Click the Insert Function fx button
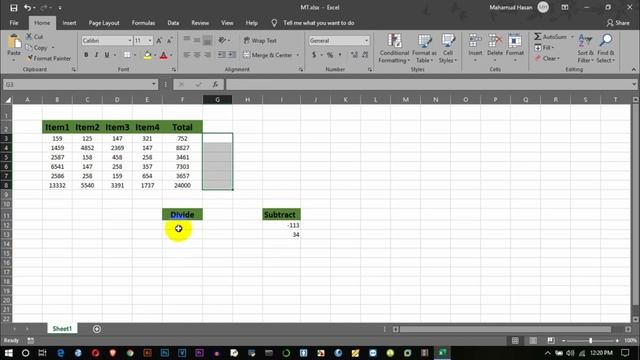 pos(215,84)
